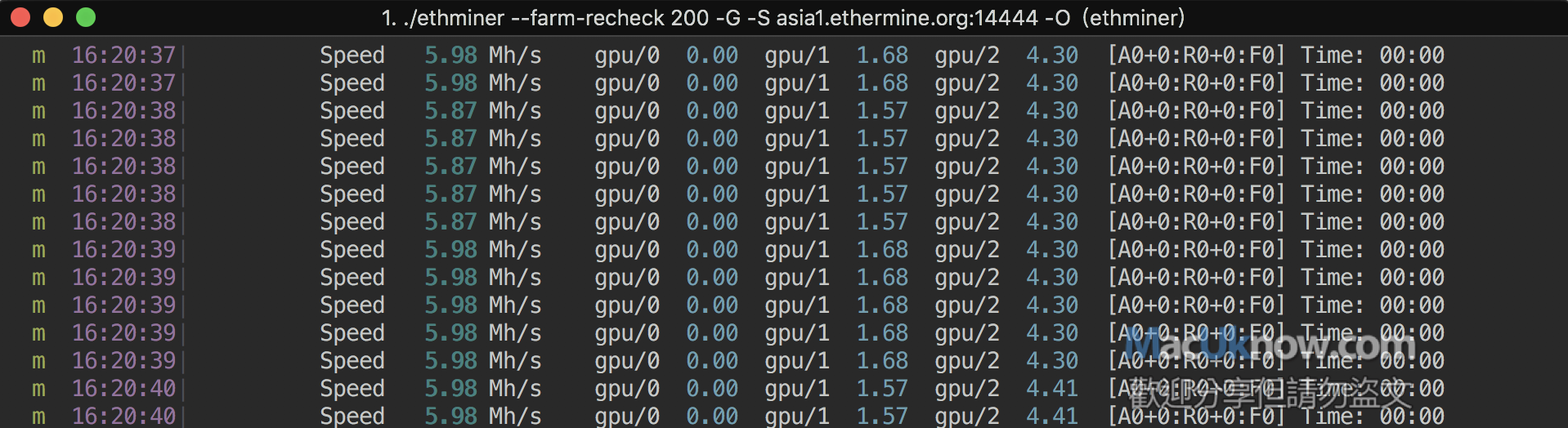Click the 16:20:37 timestamp in the top row

(123, 56)
